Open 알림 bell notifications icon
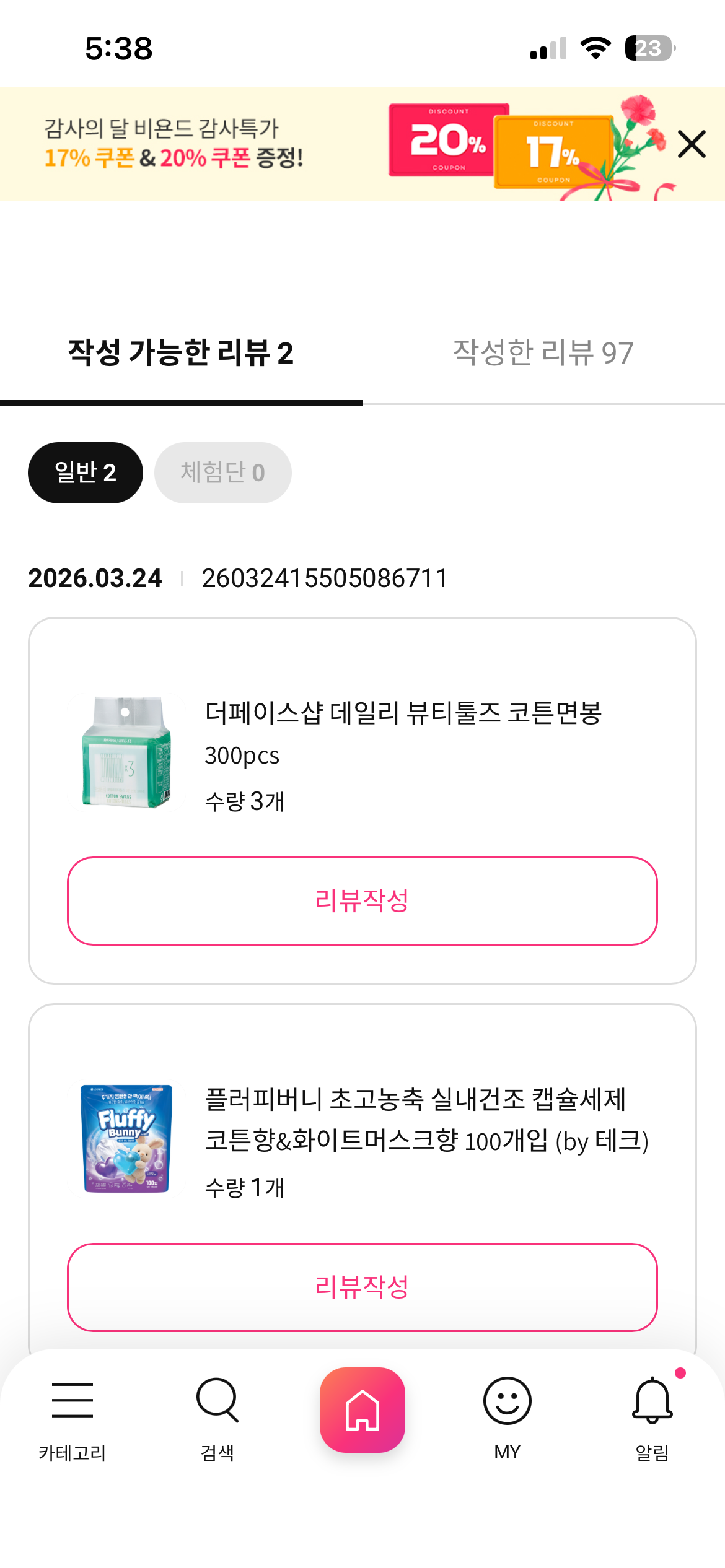Image resolution: width=725 pixels, height=1568 pixels. click(x=652, y=1401)
